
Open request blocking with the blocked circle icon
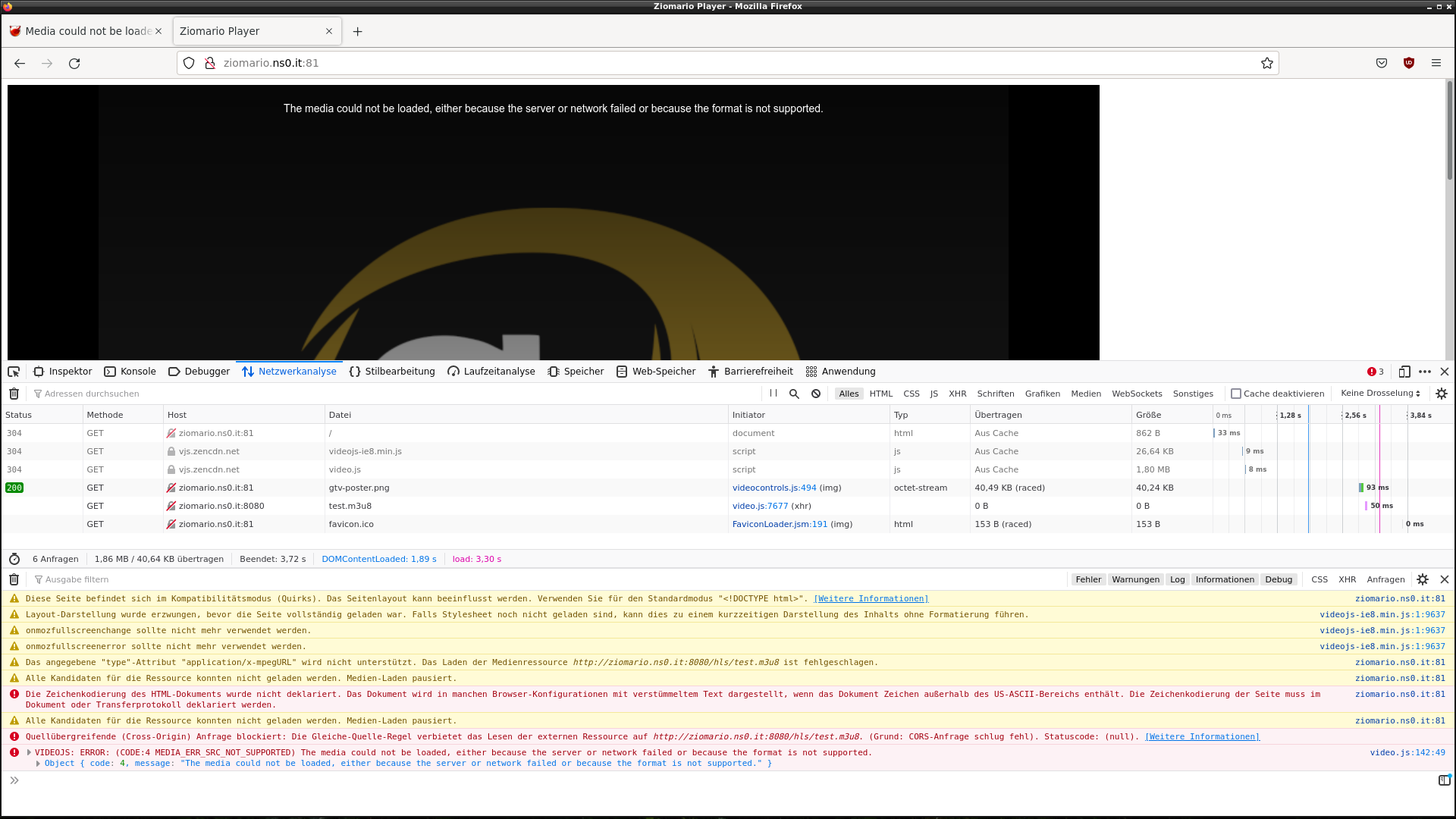coord(816,394)
